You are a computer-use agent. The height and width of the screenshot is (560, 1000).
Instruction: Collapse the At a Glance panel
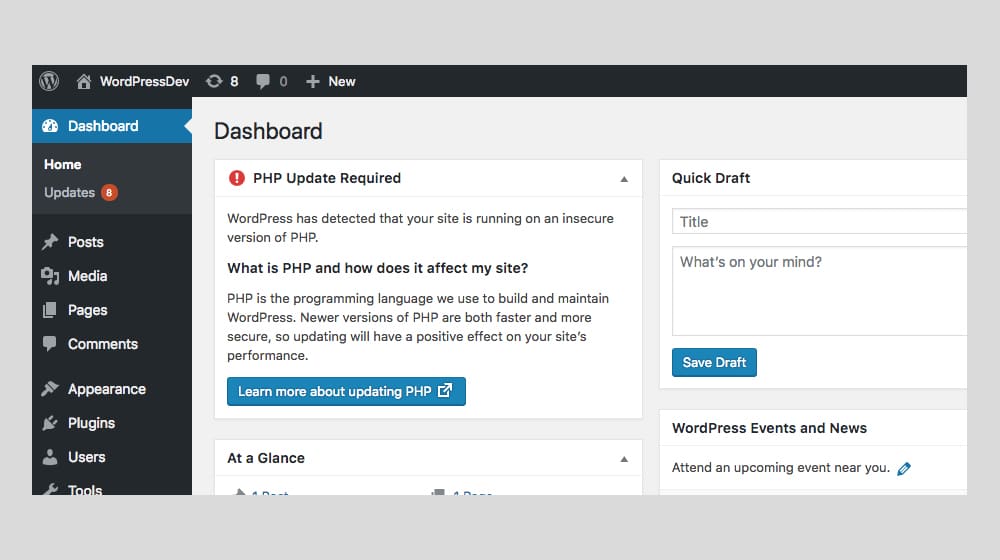click(624, 459)
